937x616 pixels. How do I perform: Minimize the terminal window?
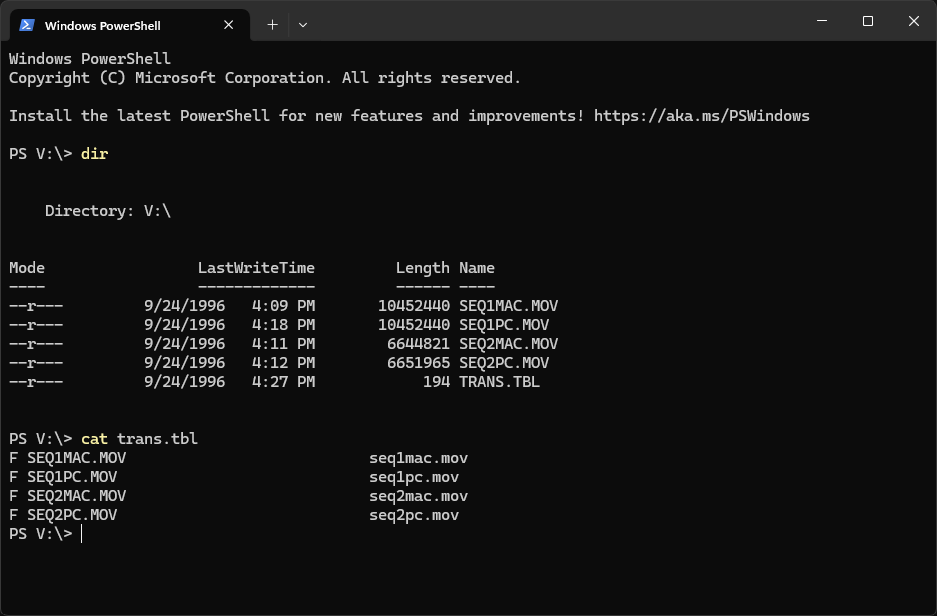[x=820, y=22]
